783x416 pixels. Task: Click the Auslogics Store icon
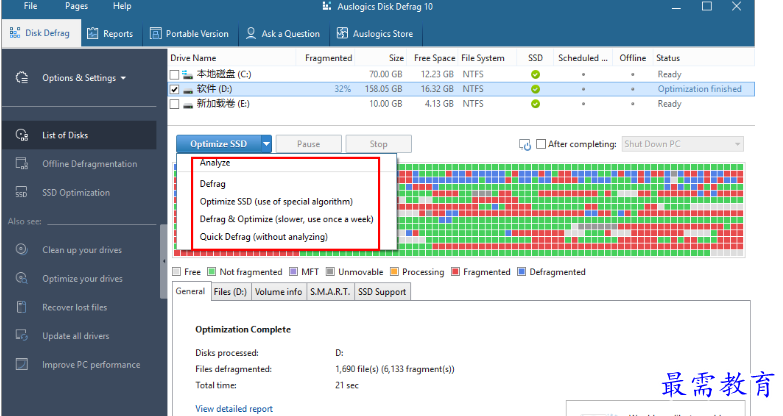click(342, 33)
